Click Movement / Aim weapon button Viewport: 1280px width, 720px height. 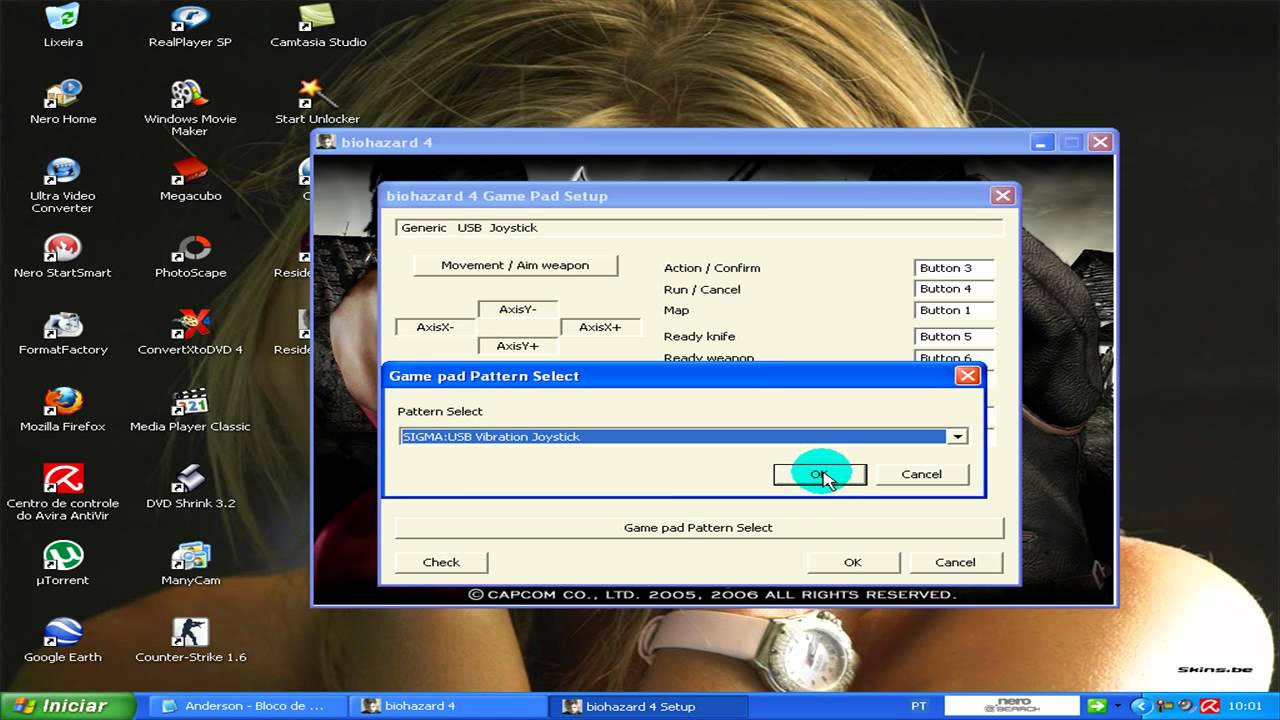click(515, 265)
